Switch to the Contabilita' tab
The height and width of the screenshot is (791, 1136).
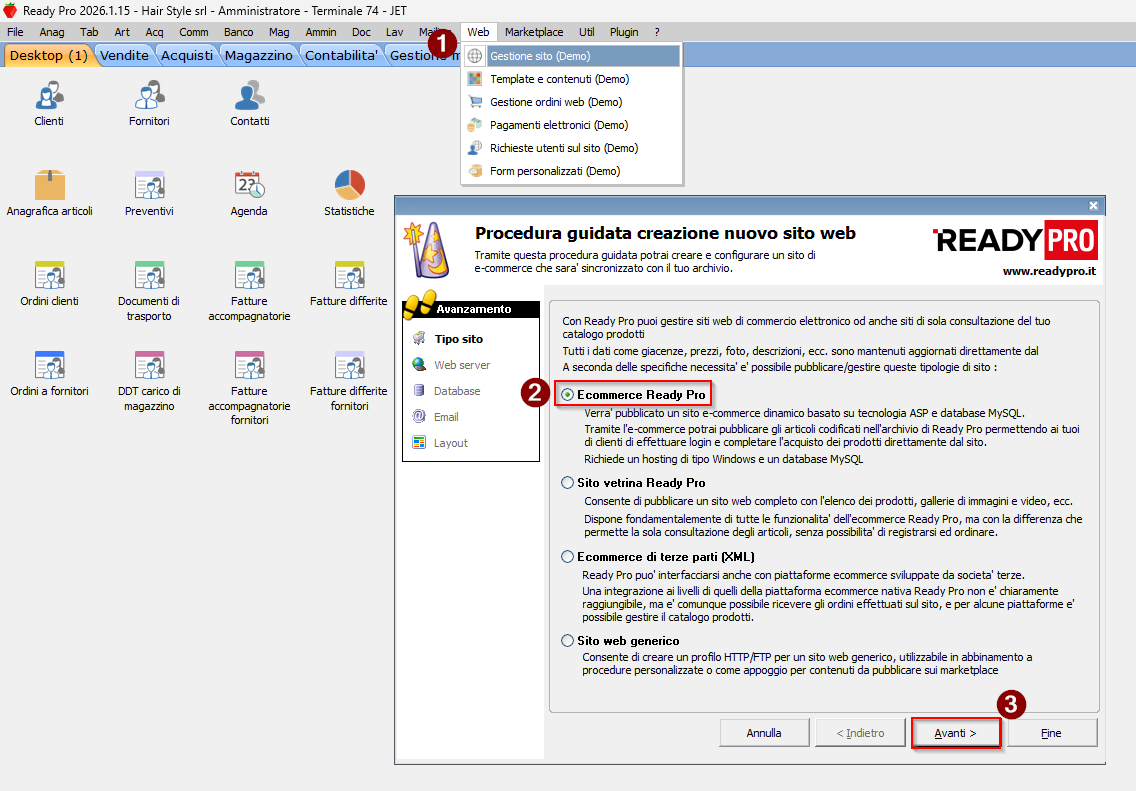click(341, 56)
